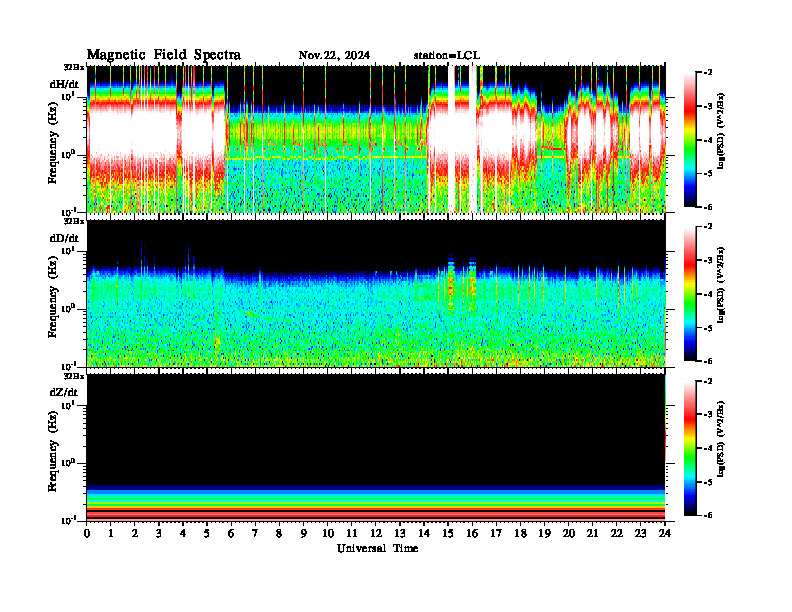
Task: Click hour "15" on the time axis
Action: [448, 533]
